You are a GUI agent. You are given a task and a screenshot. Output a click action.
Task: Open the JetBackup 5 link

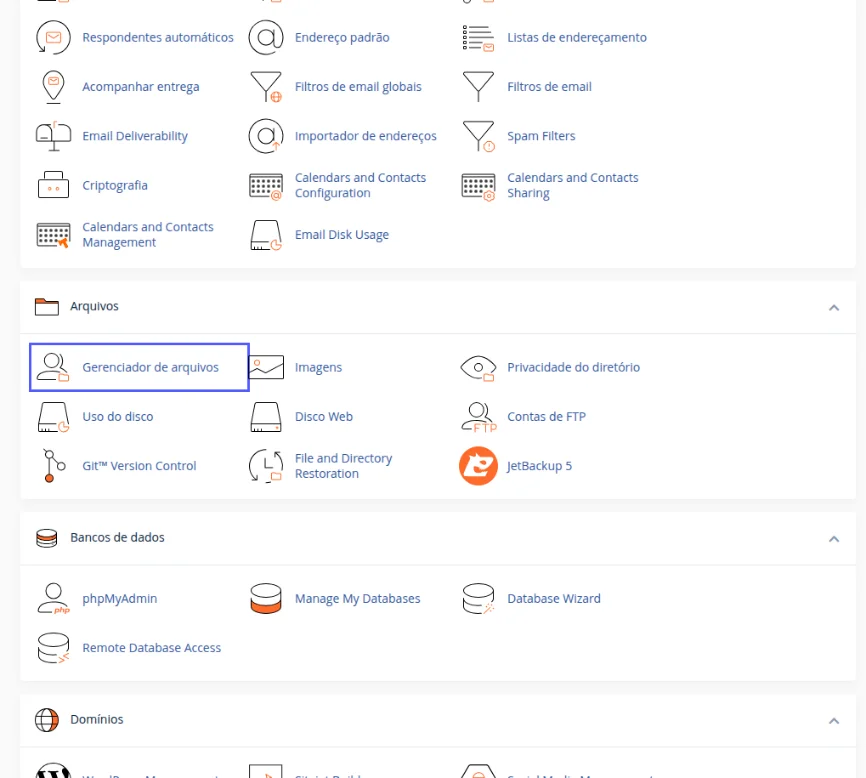click(539, 466)
